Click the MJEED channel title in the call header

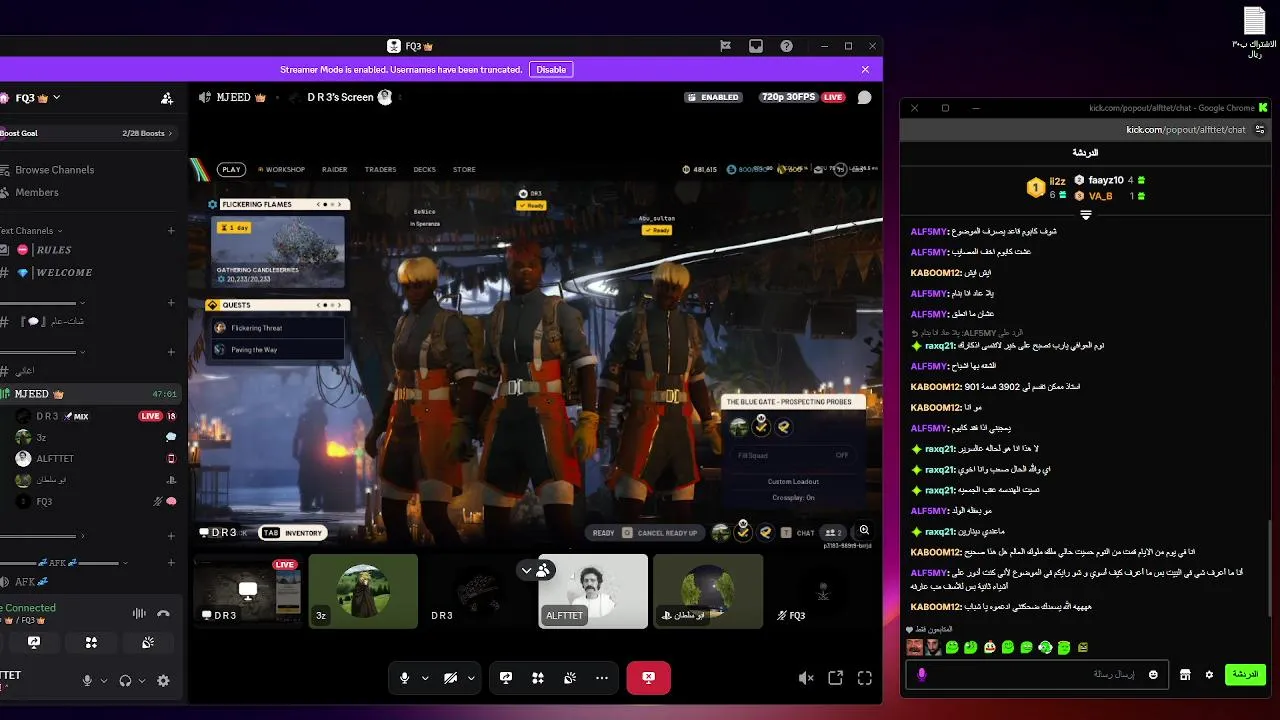pyautogui.click(x=233, y=97)
